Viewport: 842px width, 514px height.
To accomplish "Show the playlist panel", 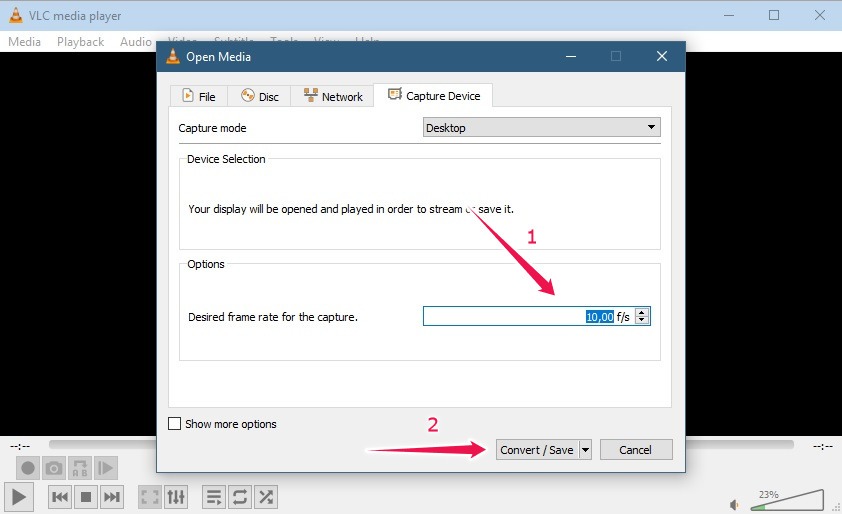I will [214, 497].
